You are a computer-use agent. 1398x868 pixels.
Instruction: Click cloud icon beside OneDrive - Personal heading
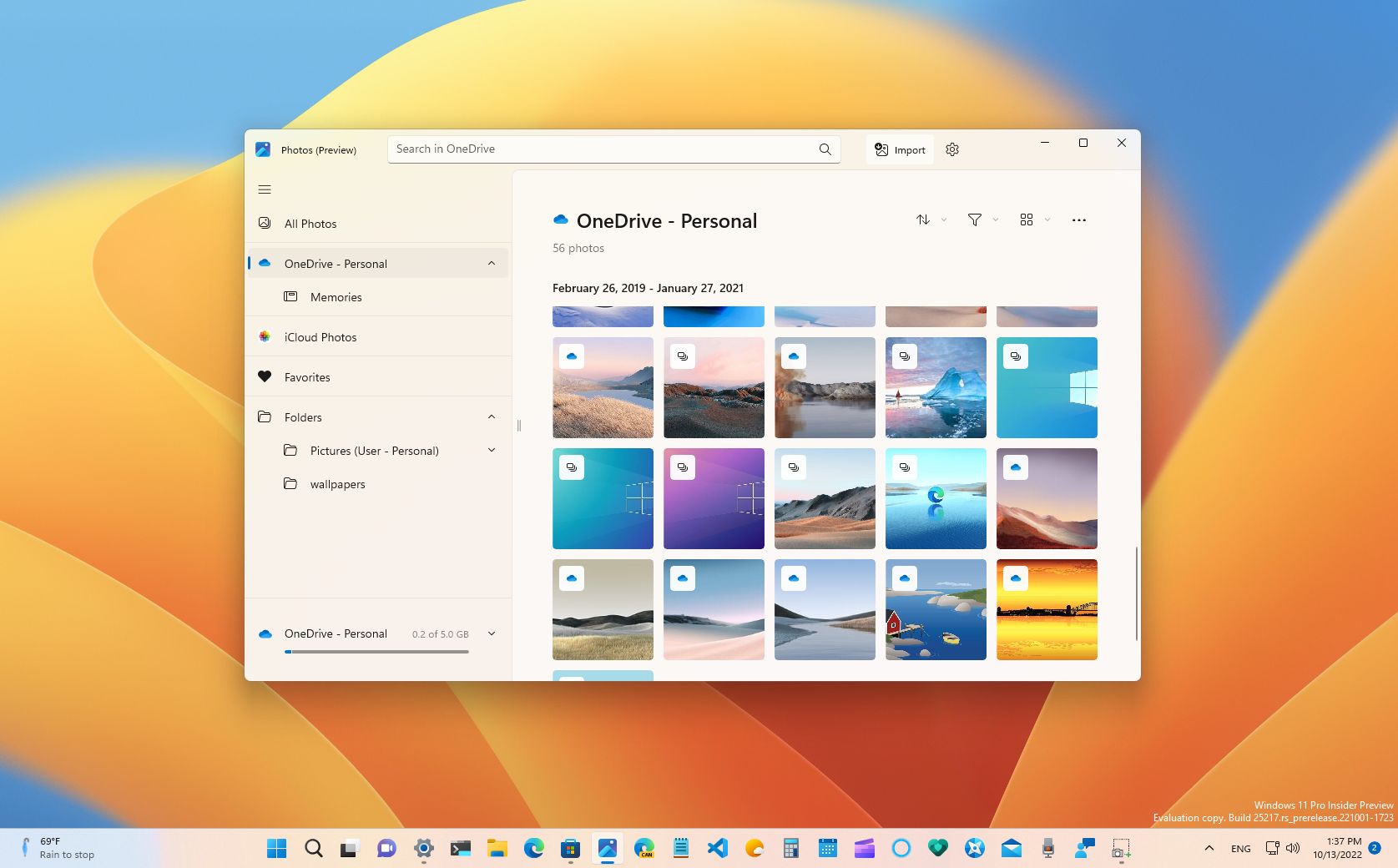tap(561, 220)
